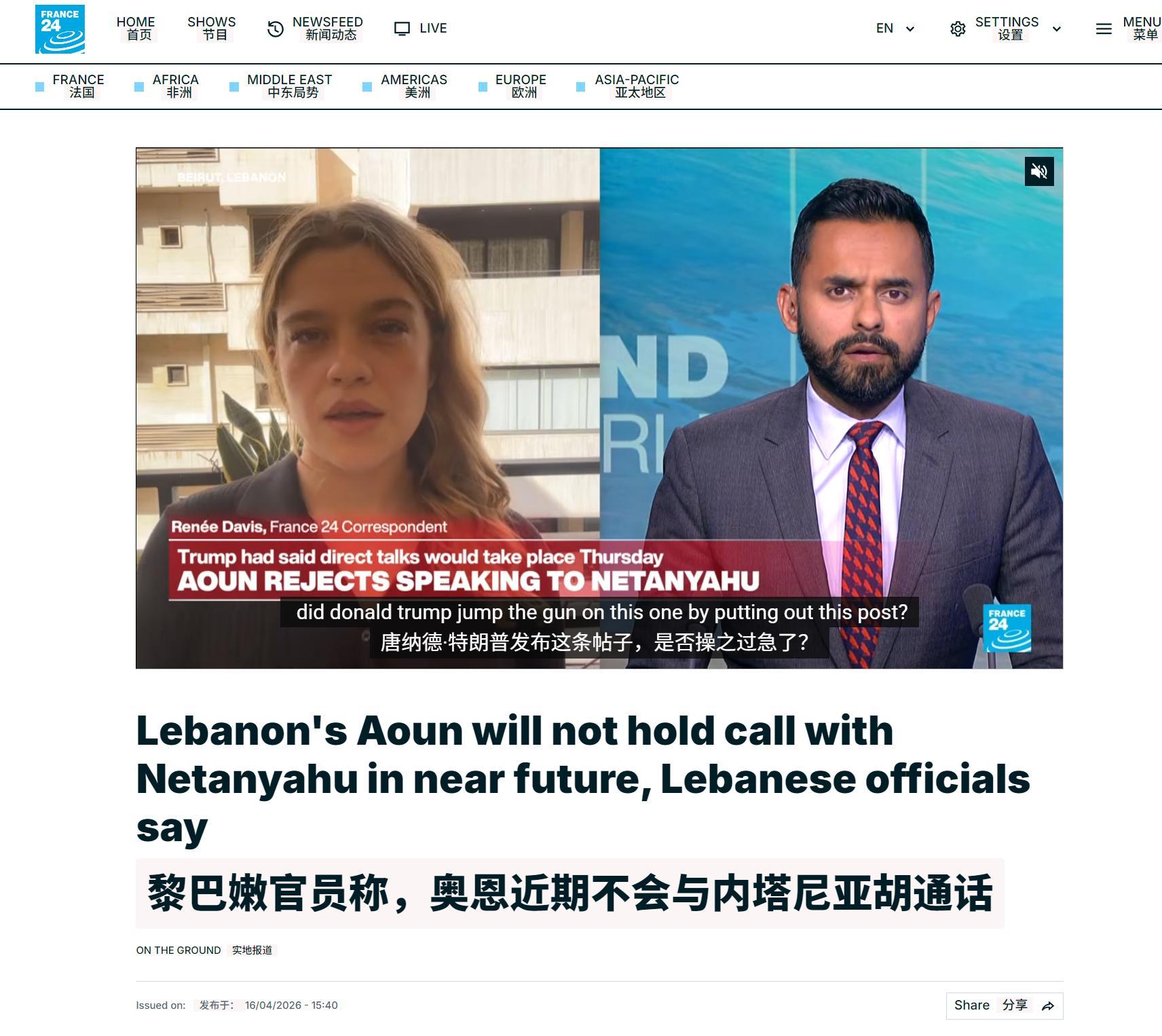
Task: Open the hamburger menu icon
Action: click(x=1104, y=29)
